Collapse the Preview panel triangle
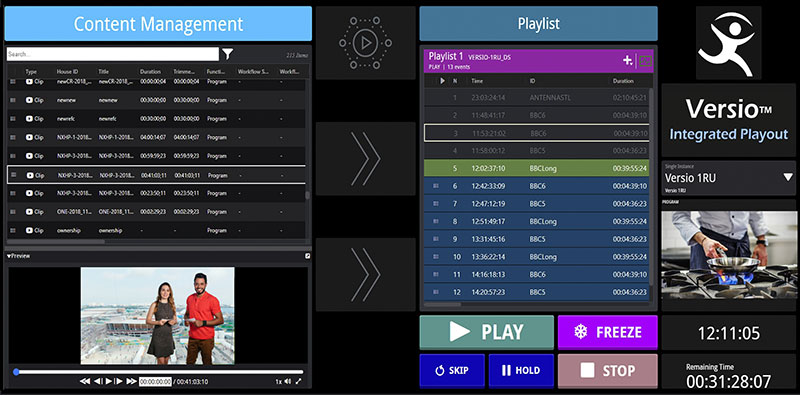Screen dimensions: 800x395 (x=9, y=256)
